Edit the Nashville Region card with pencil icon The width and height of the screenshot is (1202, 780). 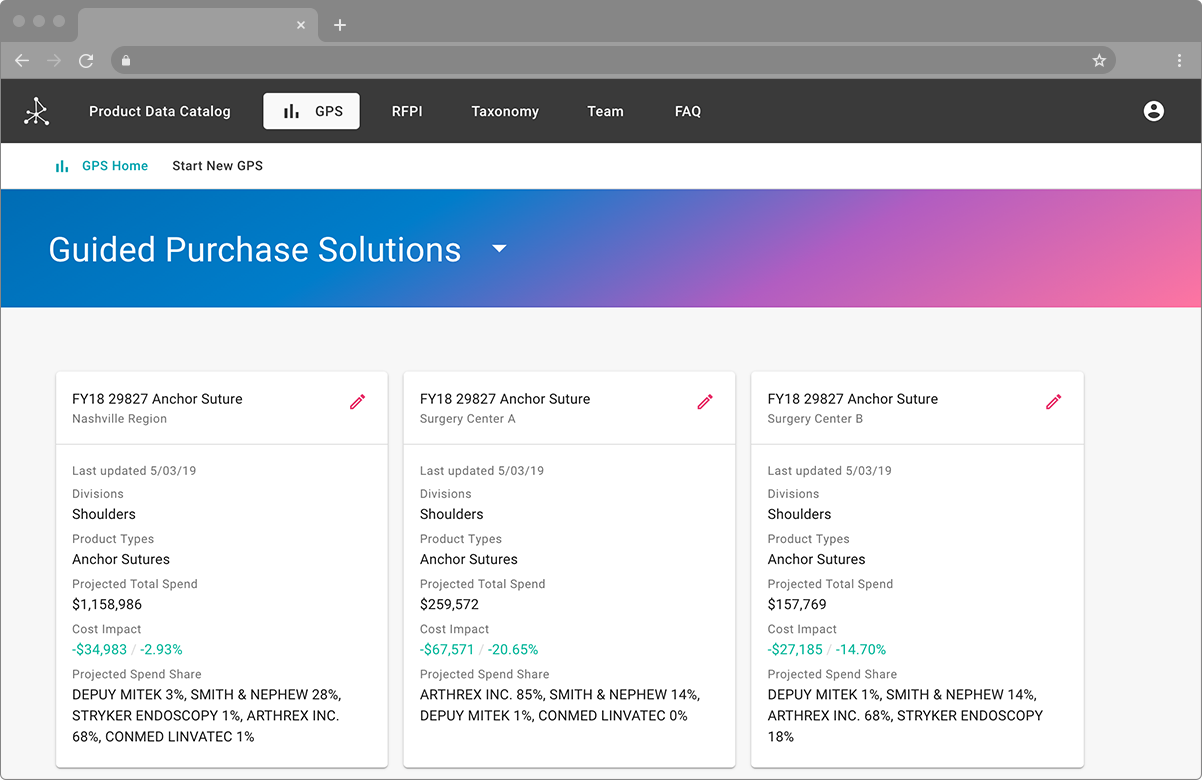click(357, 402)
